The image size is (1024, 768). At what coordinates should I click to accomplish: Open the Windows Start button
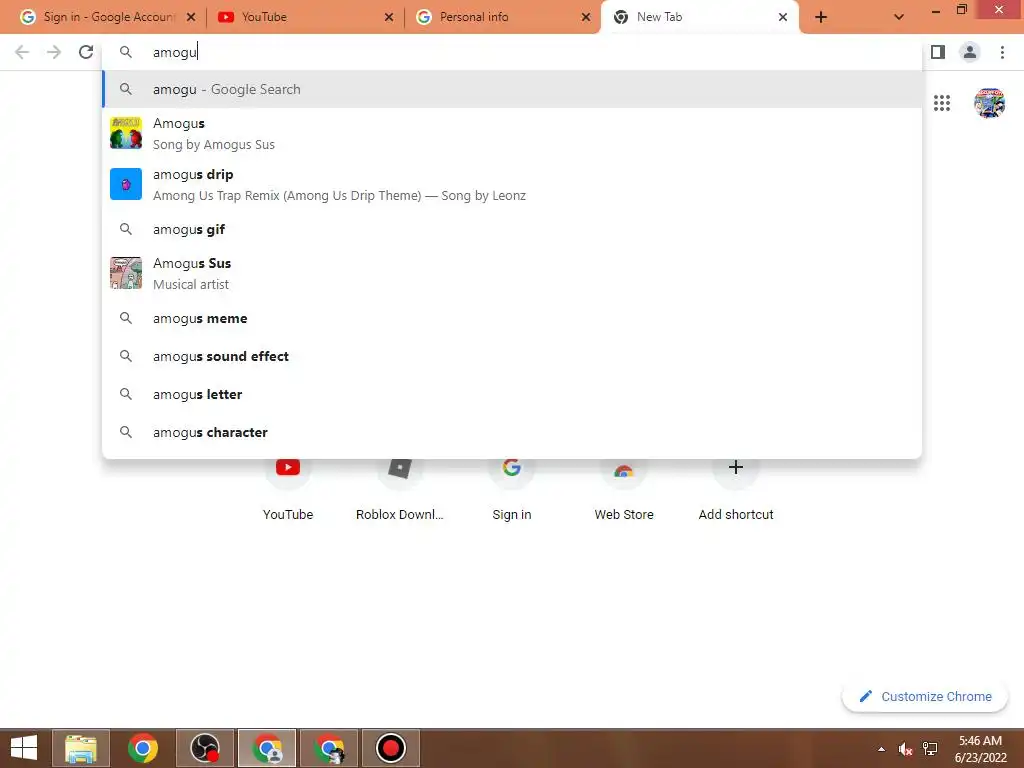24,748
